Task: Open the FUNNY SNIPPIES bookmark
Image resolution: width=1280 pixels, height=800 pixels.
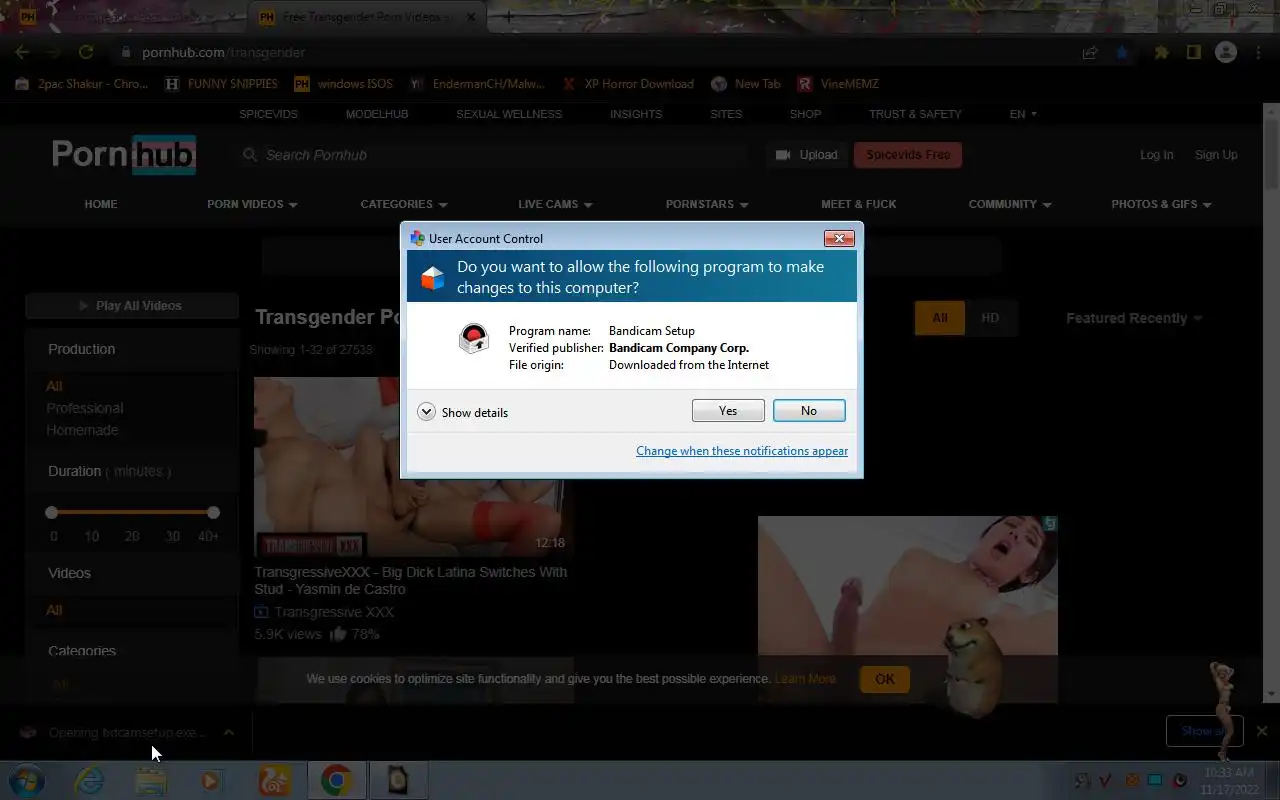Action: click(x=221, y=84)
